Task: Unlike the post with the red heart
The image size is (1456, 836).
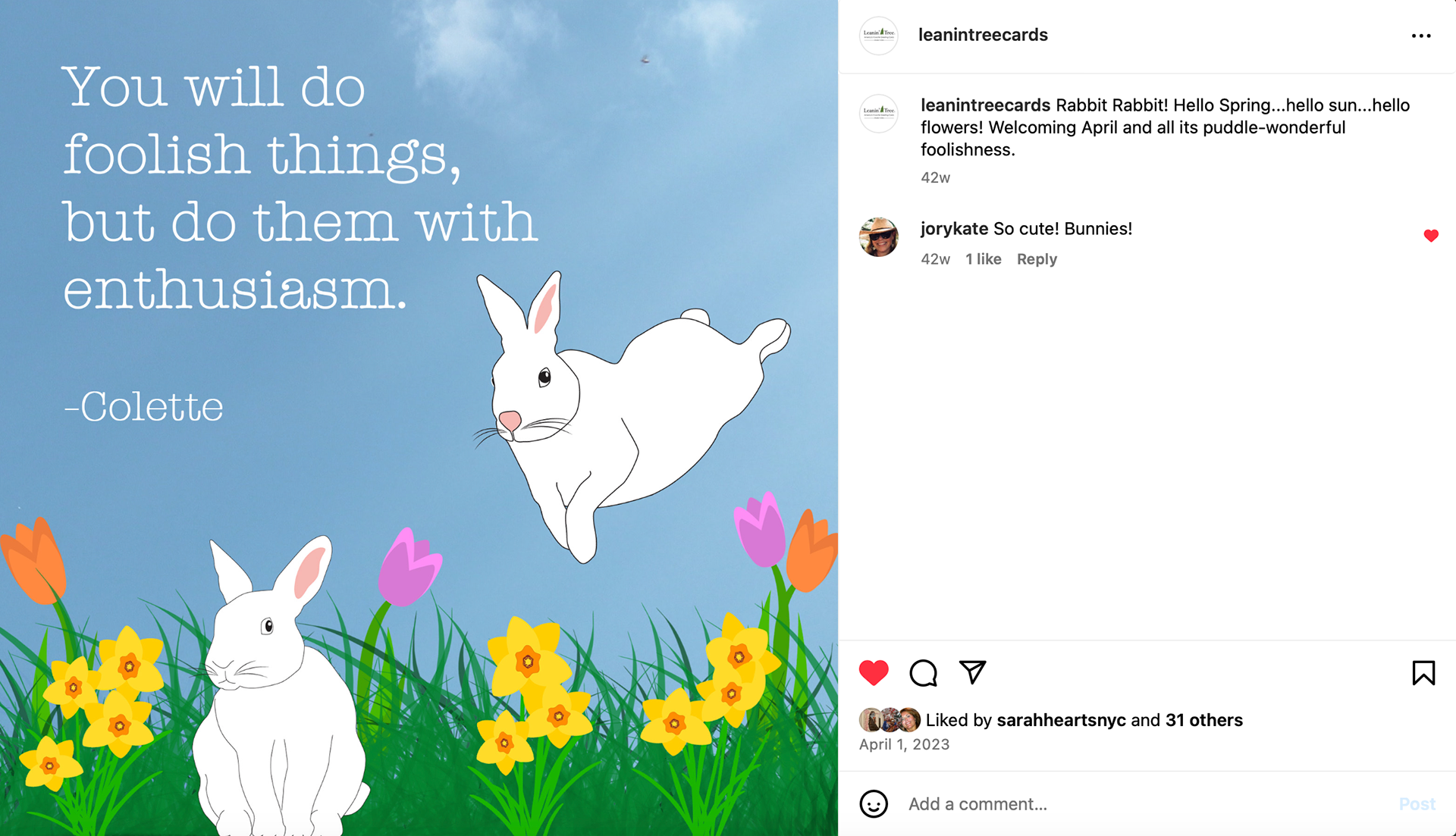Action: (874, 673)
